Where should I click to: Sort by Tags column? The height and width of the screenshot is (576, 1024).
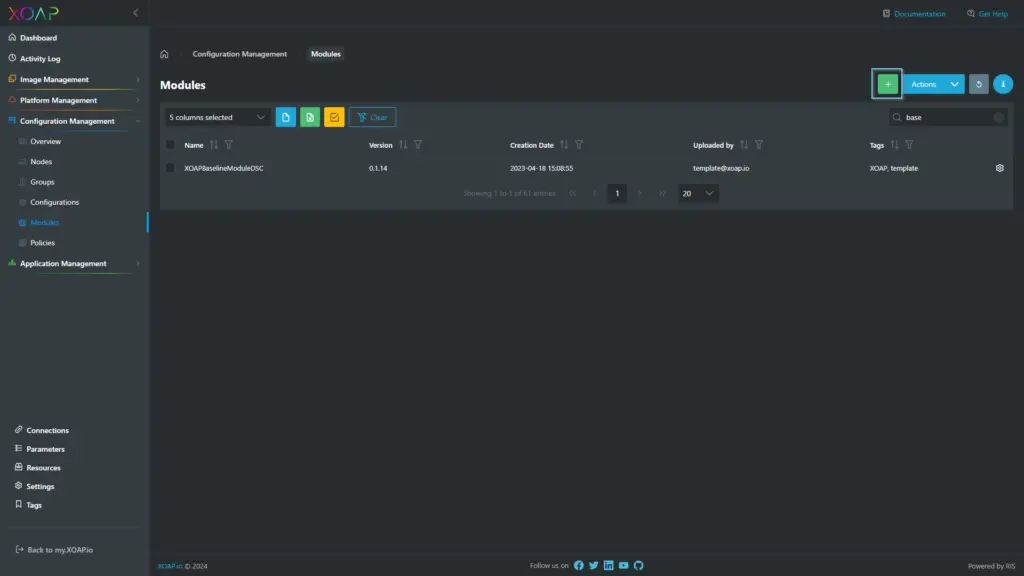click(895, 145)
